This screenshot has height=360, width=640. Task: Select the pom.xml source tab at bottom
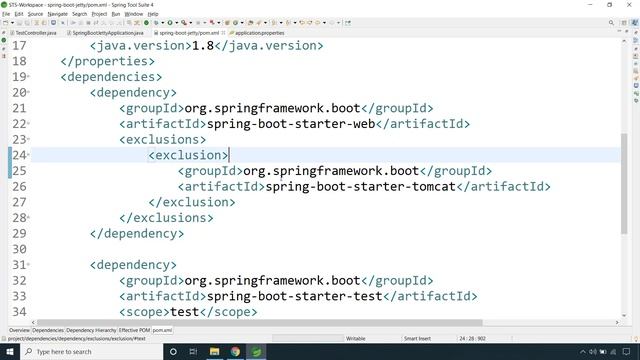pos(162,330)
